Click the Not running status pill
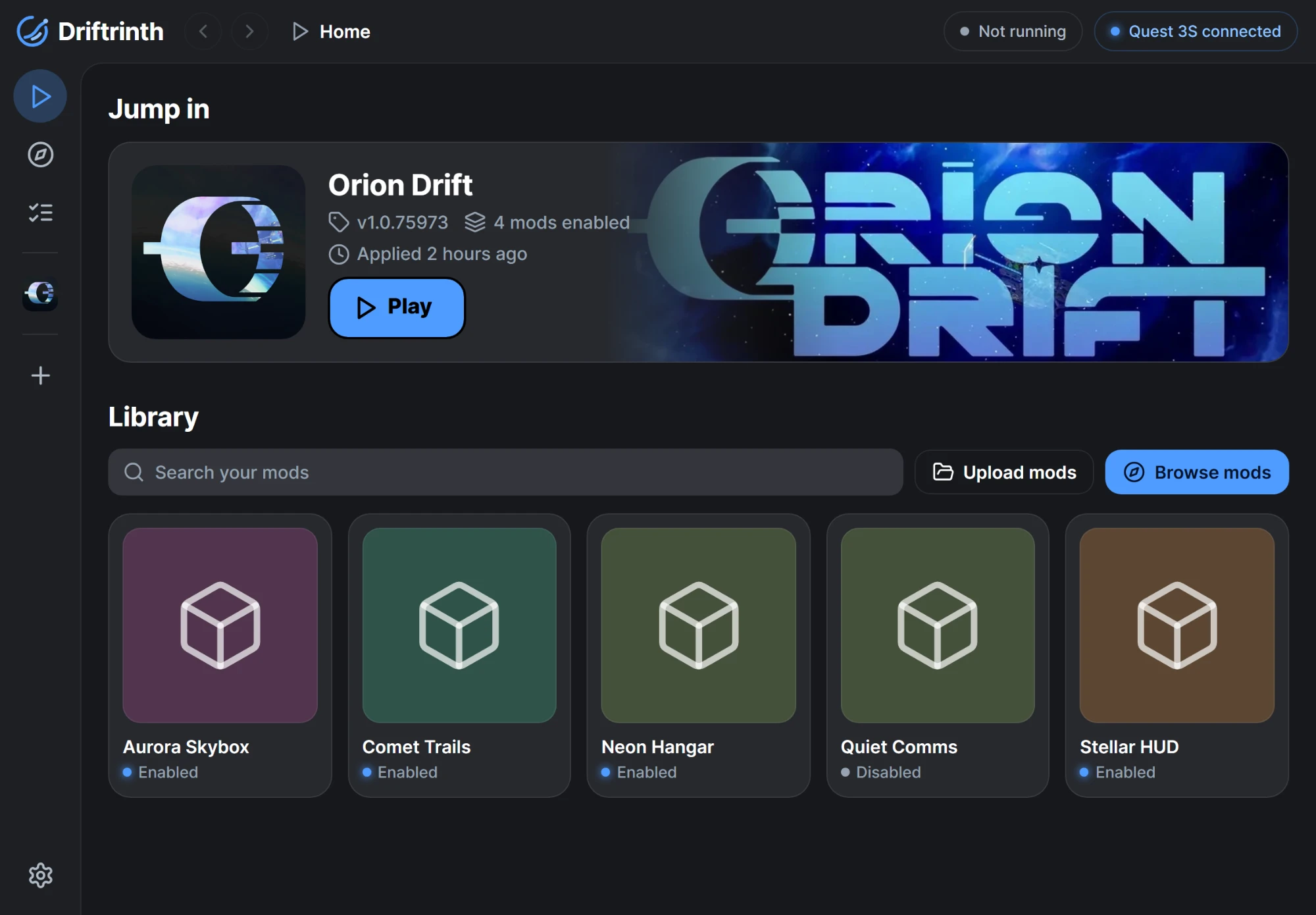The width and height of the screenshot is (1316, 915). coord(1013,31)
